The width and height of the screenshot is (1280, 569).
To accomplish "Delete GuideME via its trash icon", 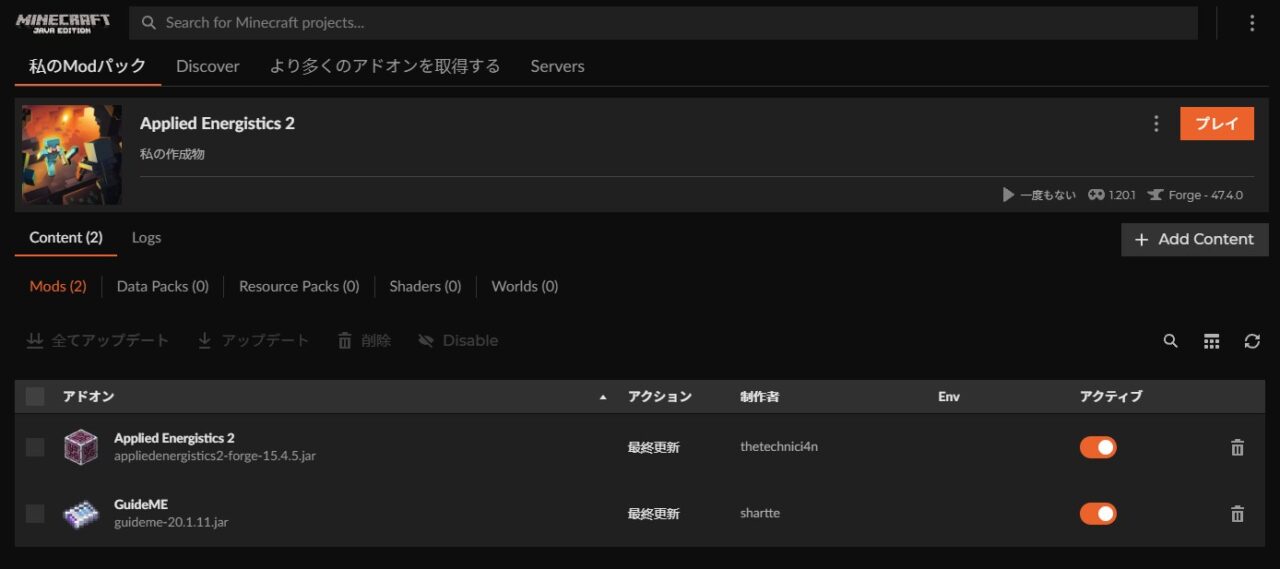I will [1237, 514].
